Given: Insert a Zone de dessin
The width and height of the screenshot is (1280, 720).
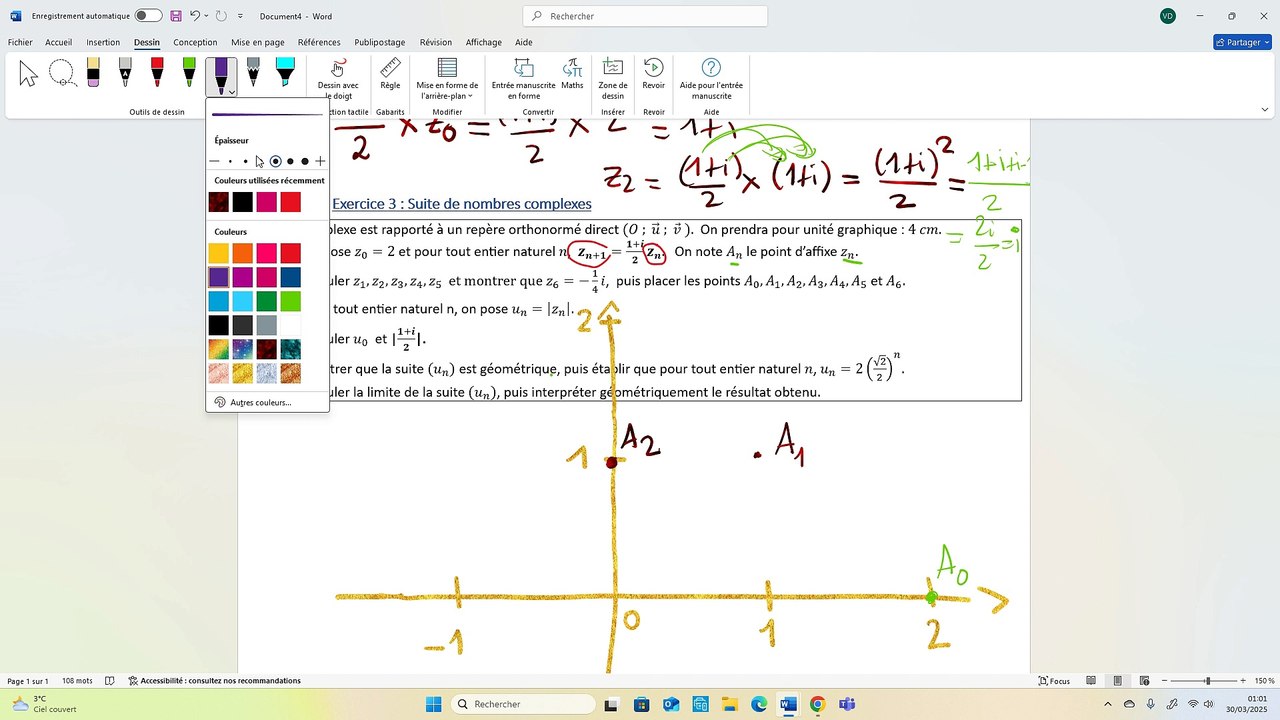Looking at the screenshot, I should coord(613,79).
